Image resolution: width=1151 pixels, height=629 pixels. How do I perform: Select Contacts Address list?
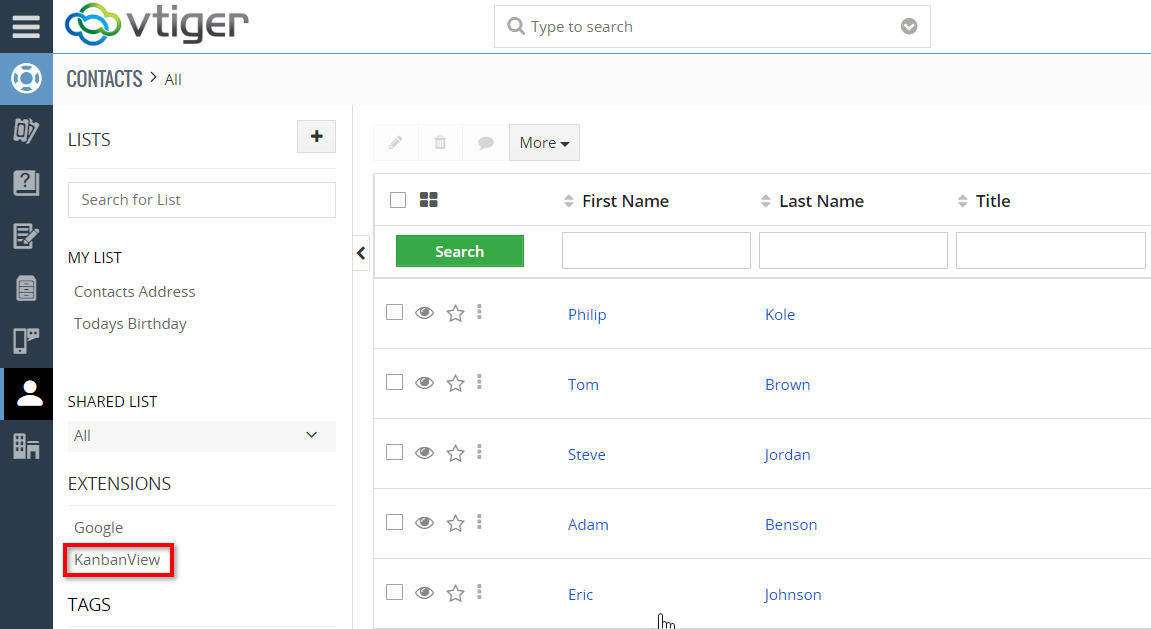(134, 291)
